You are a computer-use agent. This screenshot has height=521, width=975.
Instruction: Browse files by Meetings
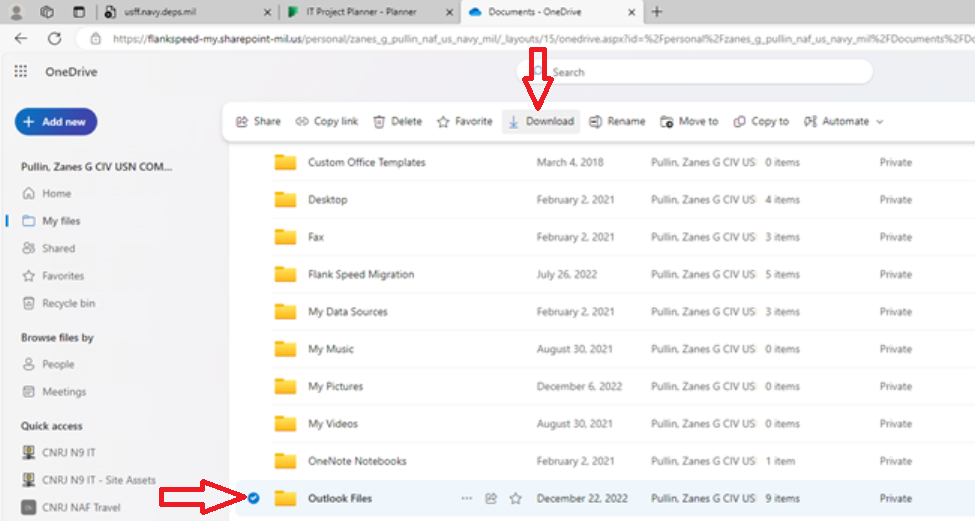click(x=54, y=392)
